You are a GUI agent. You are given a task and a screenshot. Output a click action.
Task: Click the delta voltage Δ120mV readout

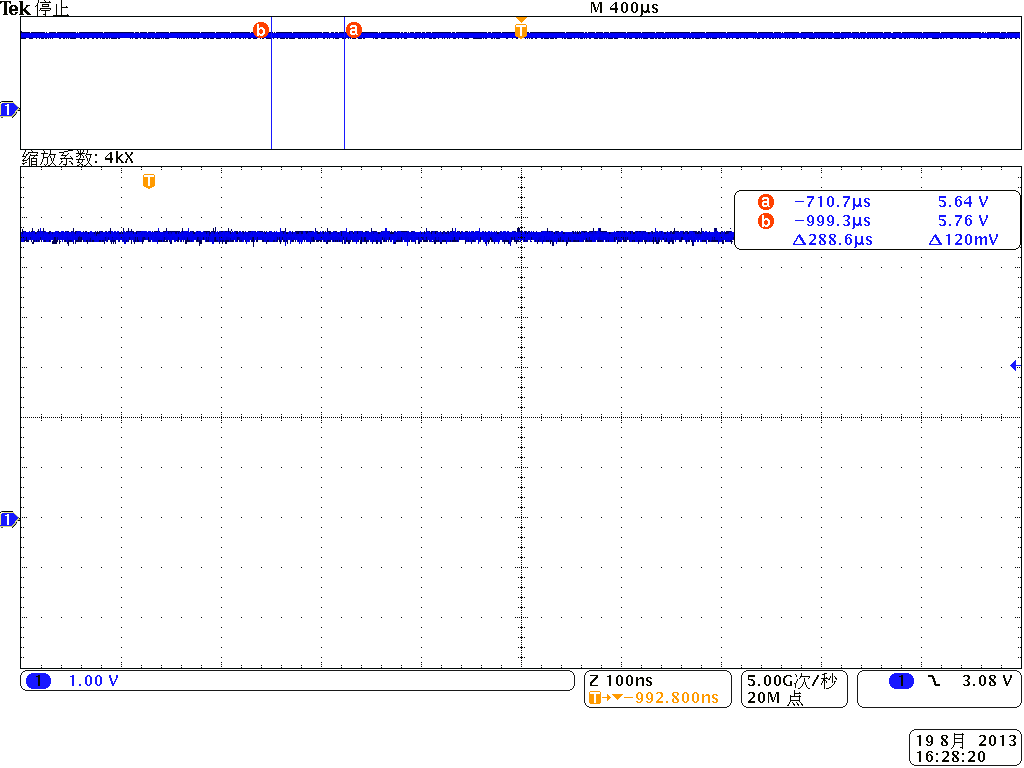(963, 240)
